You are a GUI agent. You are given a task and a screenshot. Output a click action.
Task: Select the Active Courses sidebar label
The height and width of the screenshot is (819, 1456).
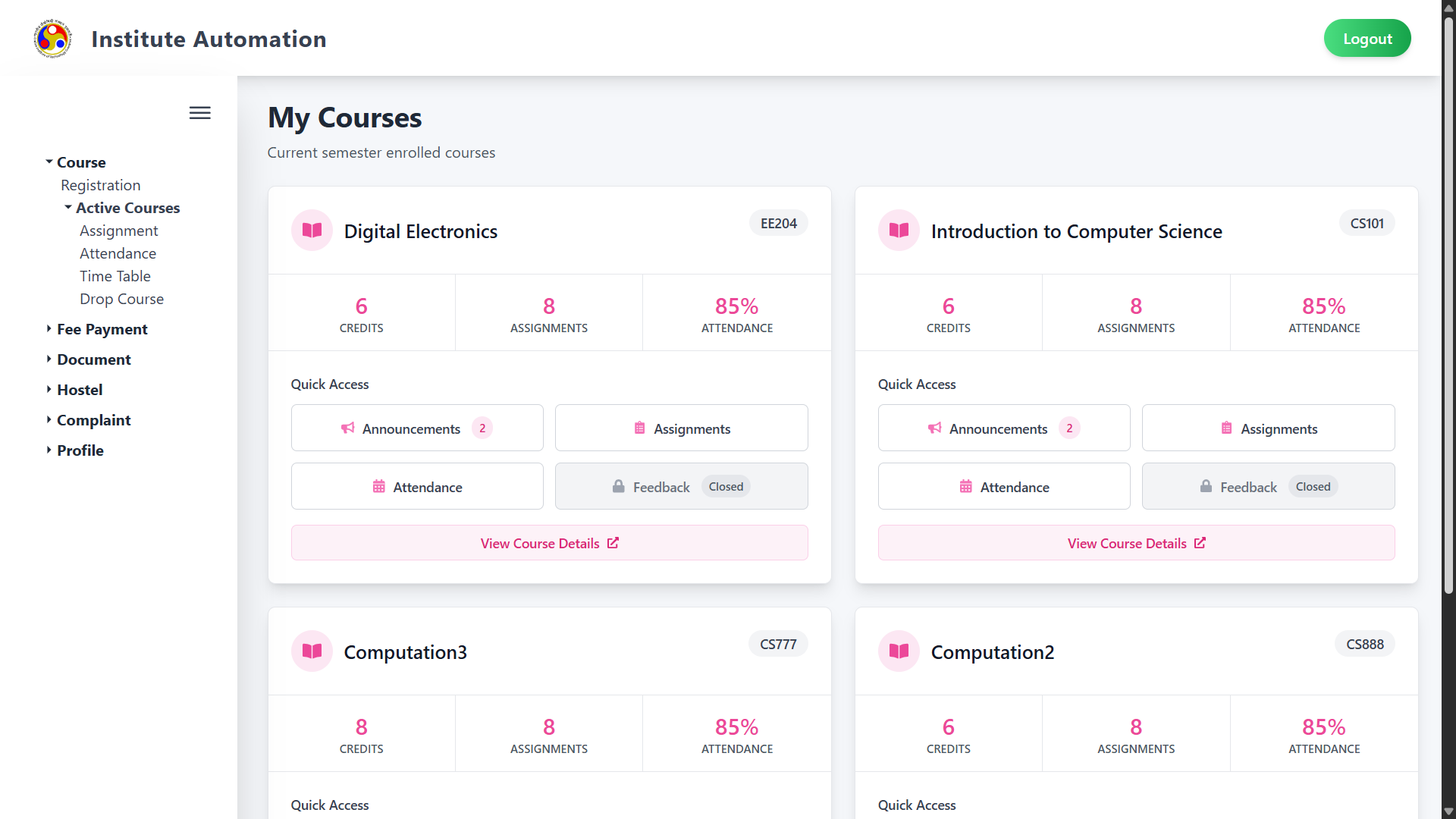[128, 208]
